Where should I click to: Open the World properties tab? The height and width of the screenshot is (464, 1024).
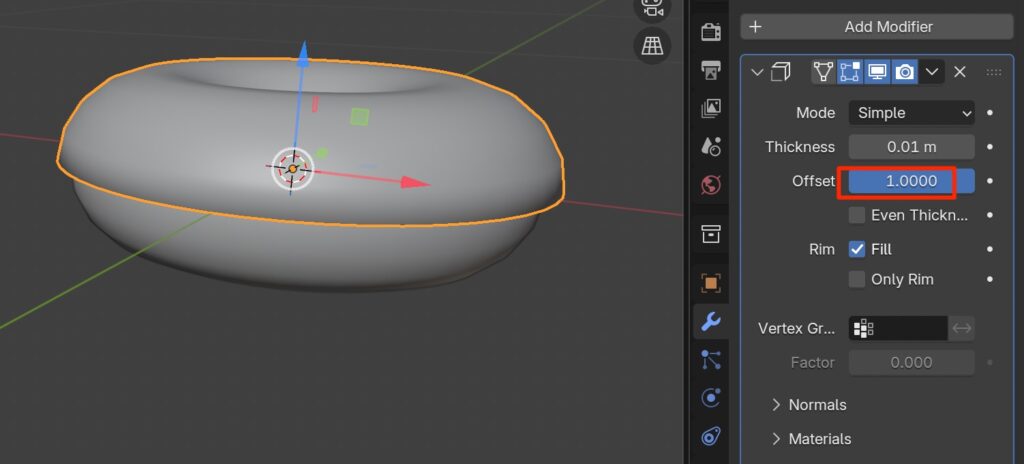711,184
